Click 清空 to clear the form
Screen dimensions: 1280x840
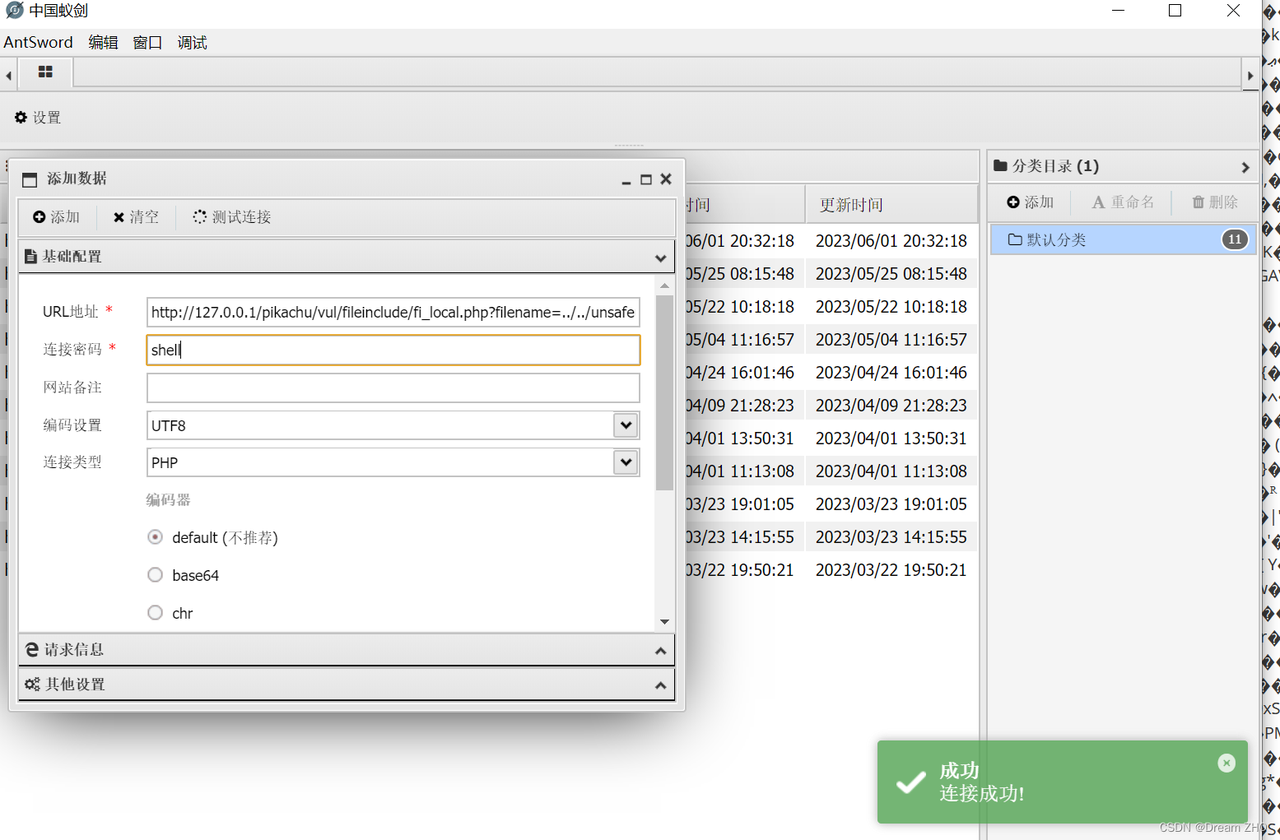(136, 217)
